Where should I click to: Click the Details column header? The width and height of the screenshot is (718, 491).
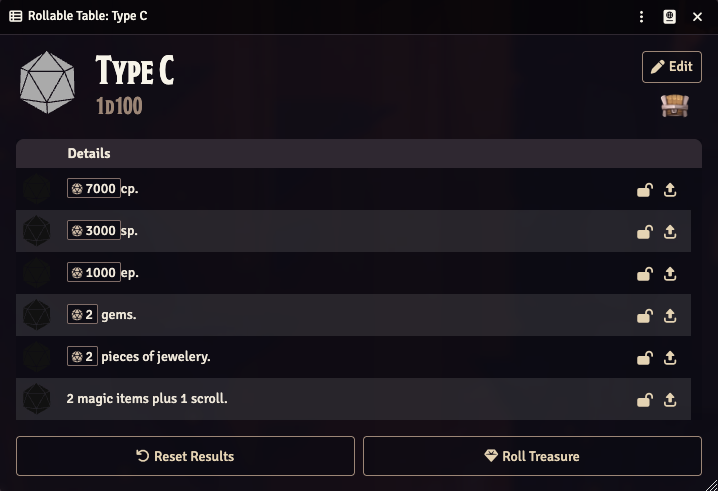point(89,153)
